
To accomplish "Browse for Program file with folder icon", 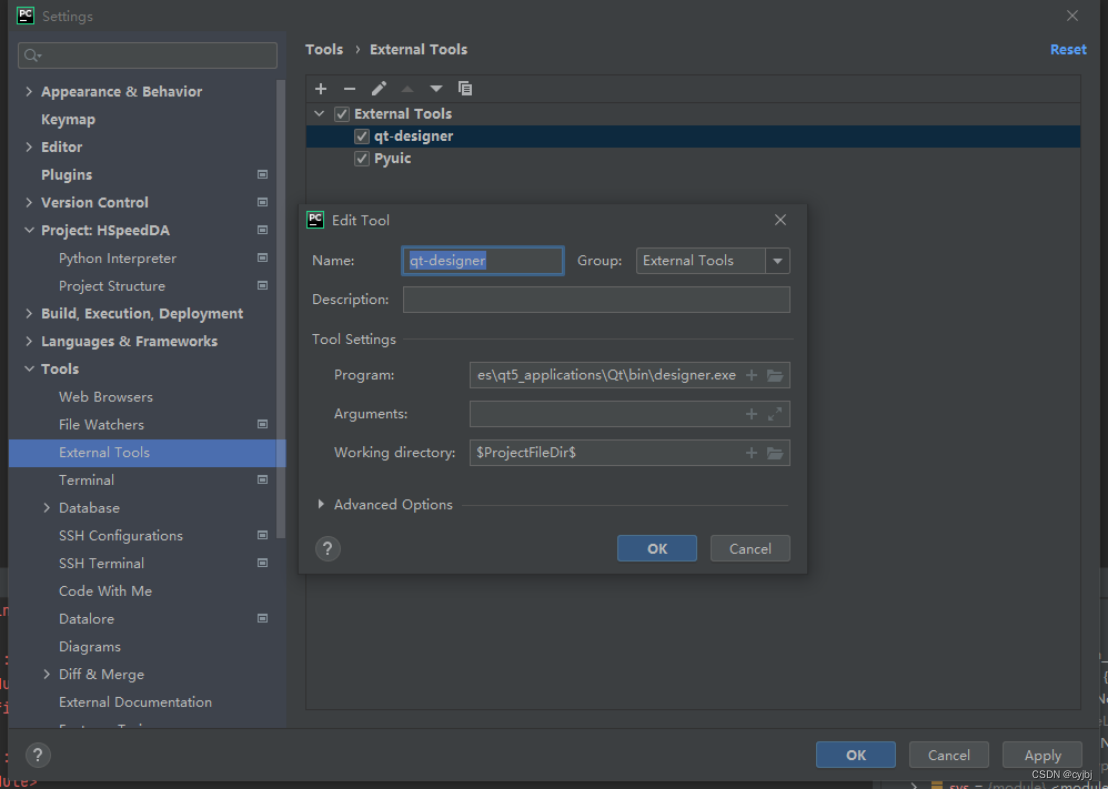I will [x=774, y=375].
